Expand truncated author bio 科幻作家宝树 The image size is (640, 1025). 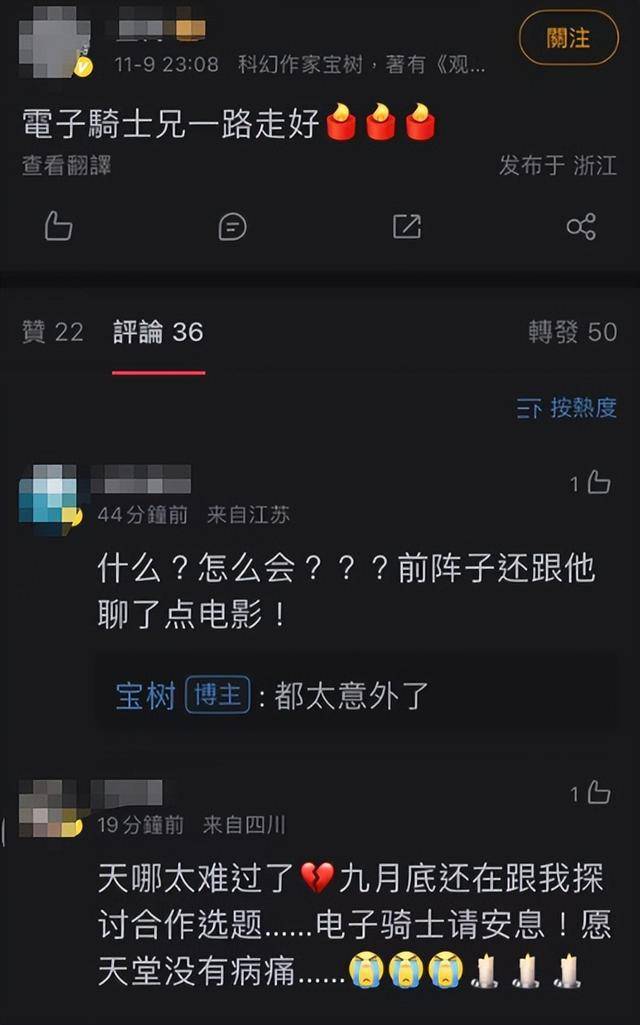pos(362,64)
